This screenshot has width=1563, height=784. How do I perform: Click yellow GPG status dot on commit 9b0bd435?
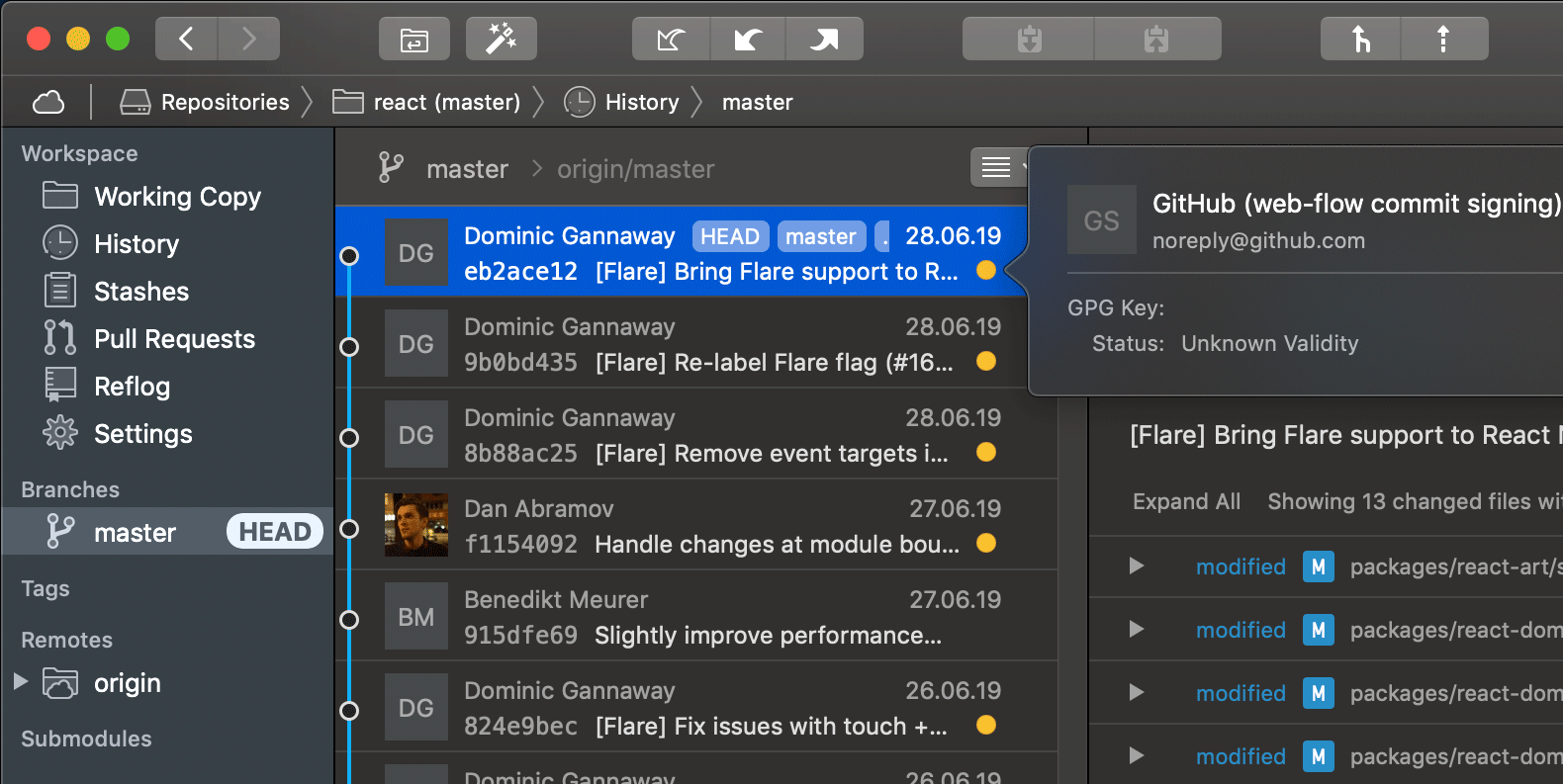tap(985, 362)
